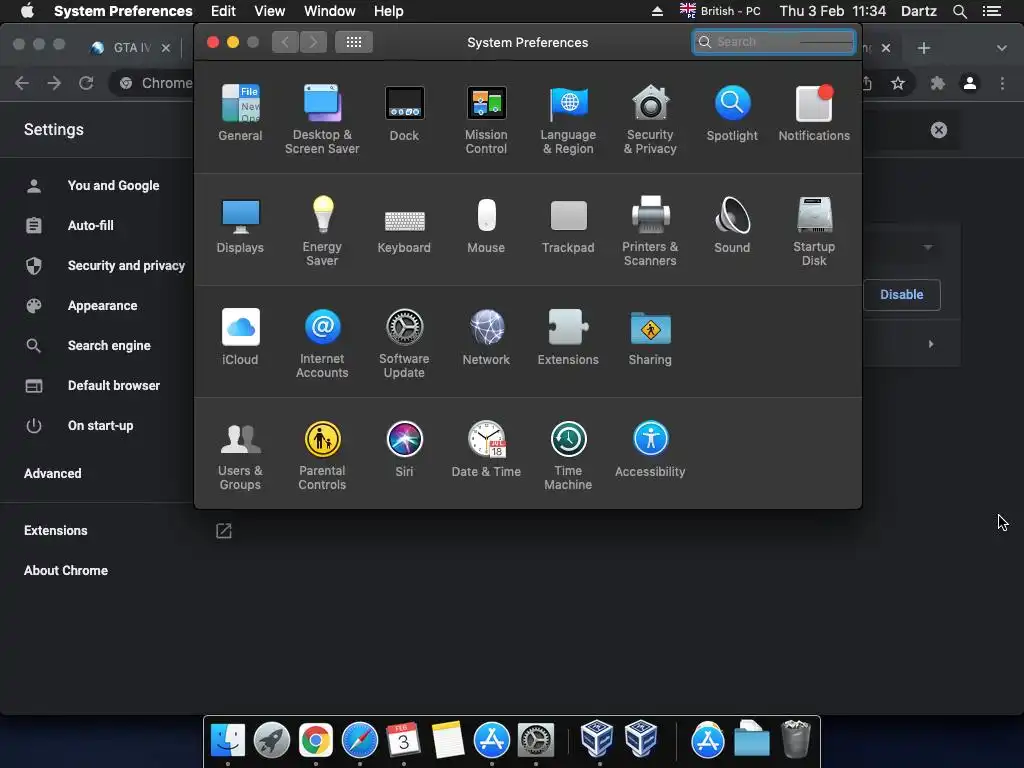Click the System Preferences search field
This screenshot has width=1024, height=768.
click(774, 42)
